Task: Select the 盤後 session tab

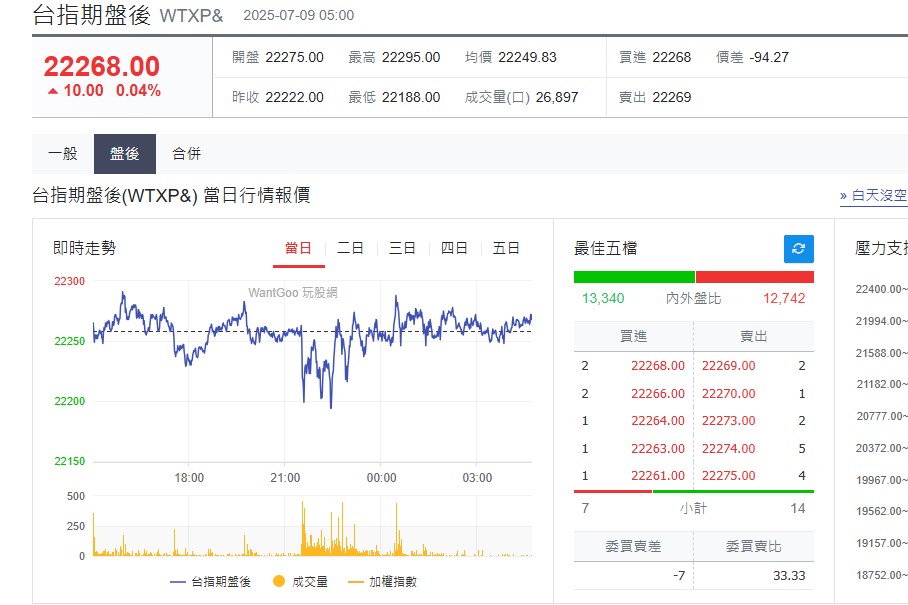Action: point(125,154)
